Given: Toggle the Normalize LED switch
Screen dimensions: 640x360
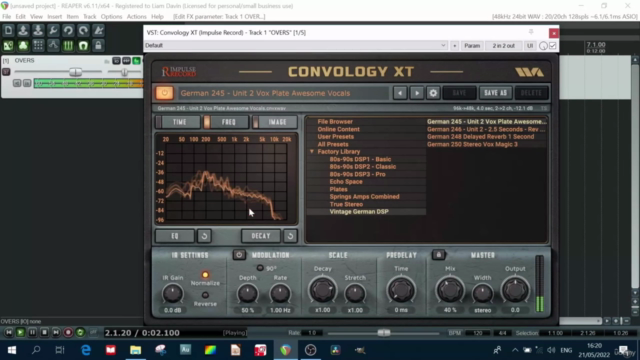Looking at the screenshot, I should pos(205,275).
